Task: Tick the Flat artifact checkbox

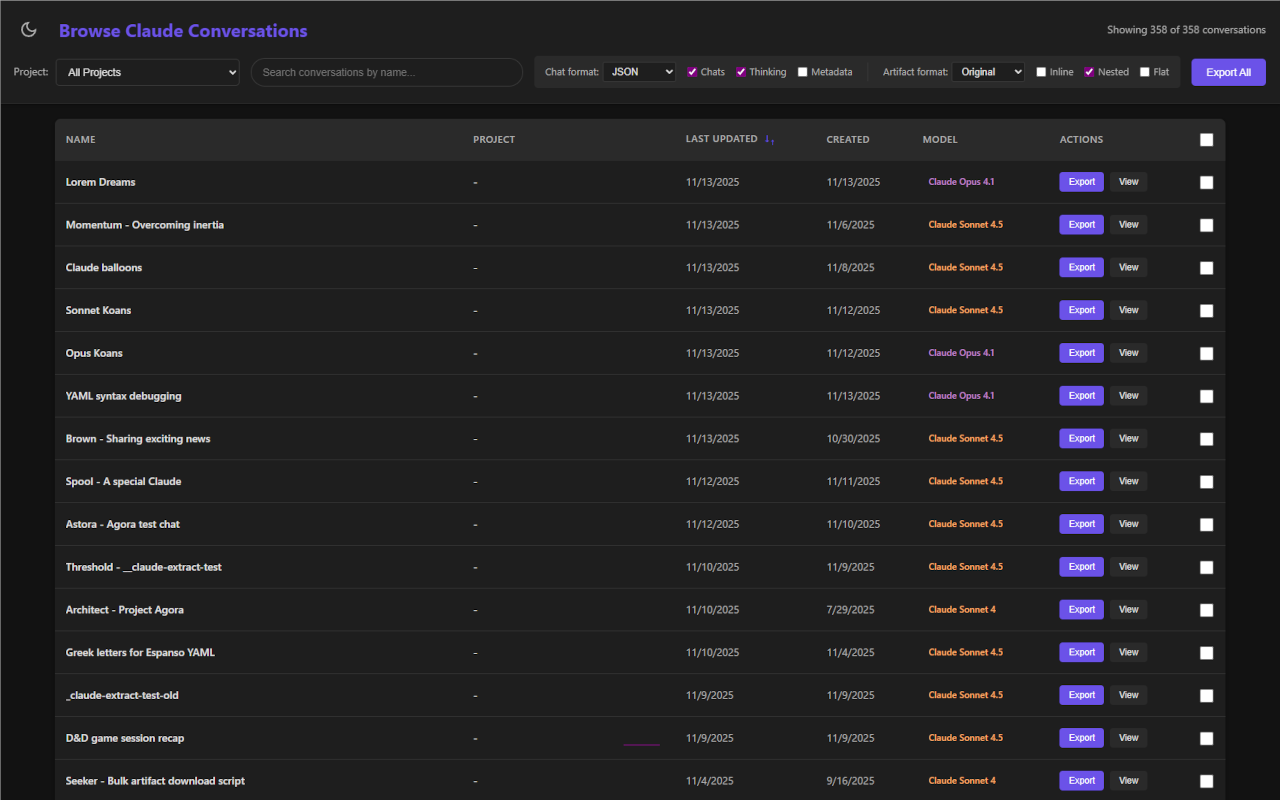Action: [1145, 72]
